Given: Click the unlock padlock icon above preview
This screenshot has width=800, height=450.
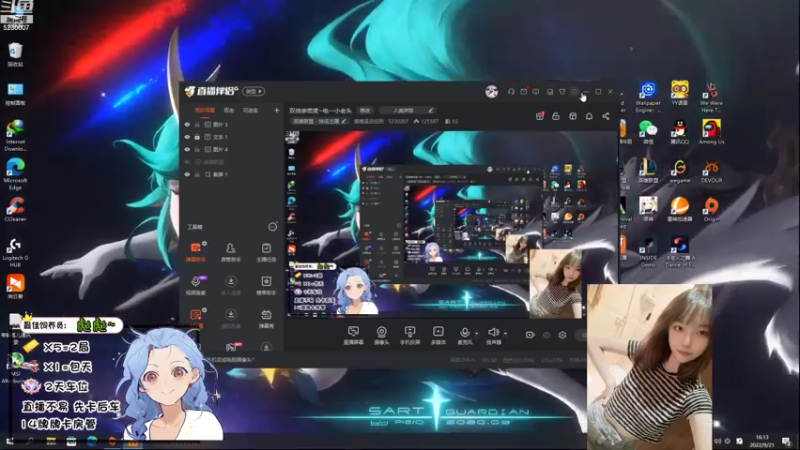Looking at the screenshot, I should [556, 116].
